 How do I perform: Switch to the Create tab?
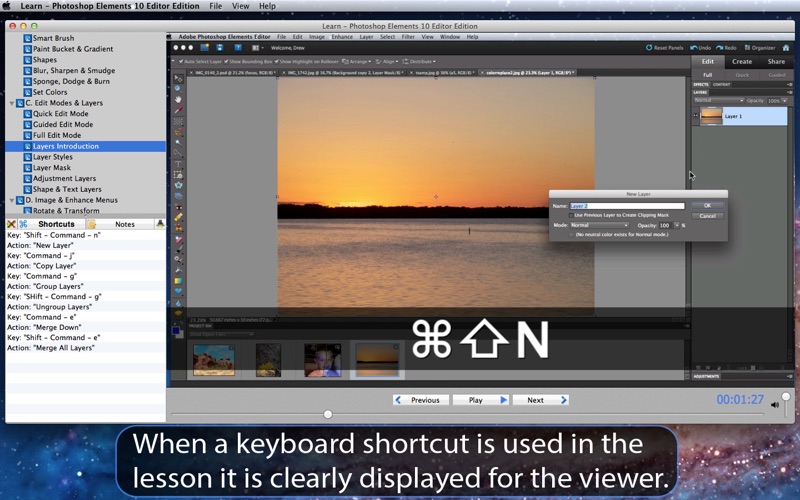[x=741, y=61]
